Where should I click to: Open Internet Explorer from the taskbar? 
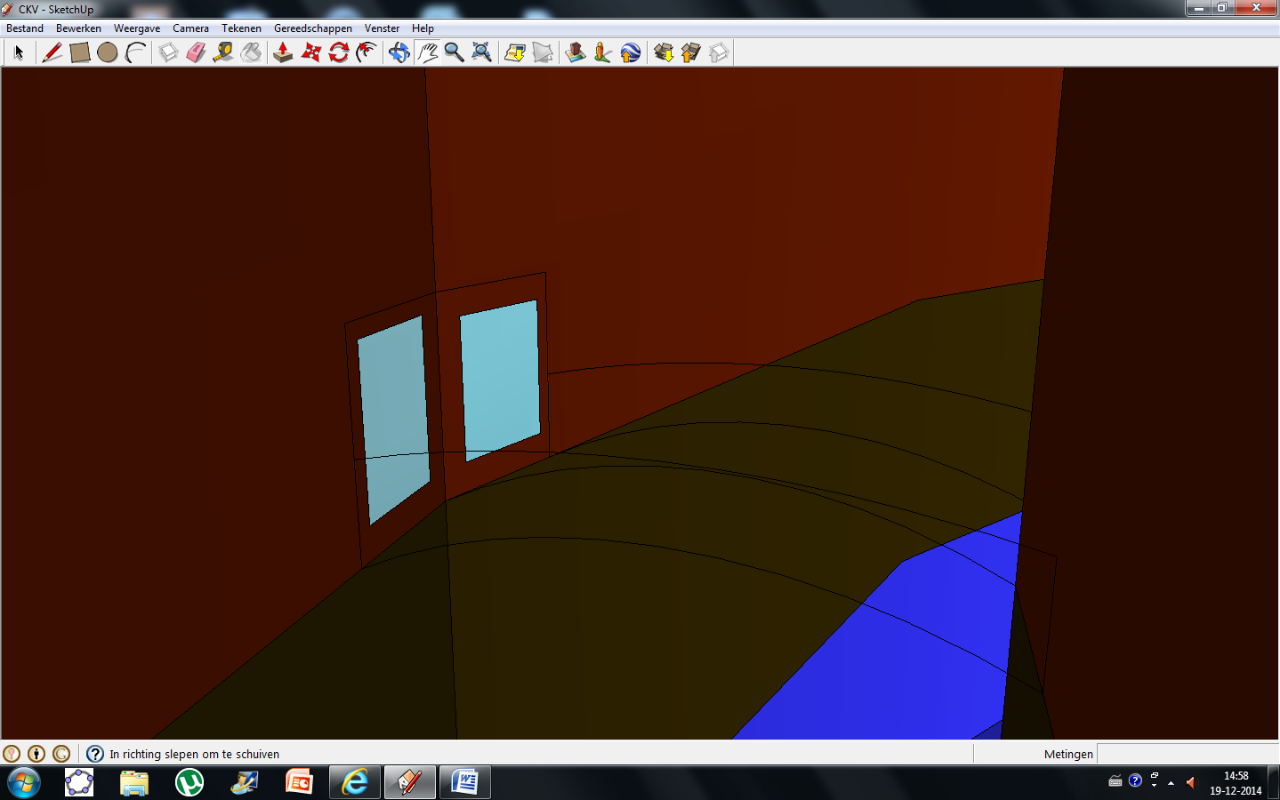coord(354,782)
